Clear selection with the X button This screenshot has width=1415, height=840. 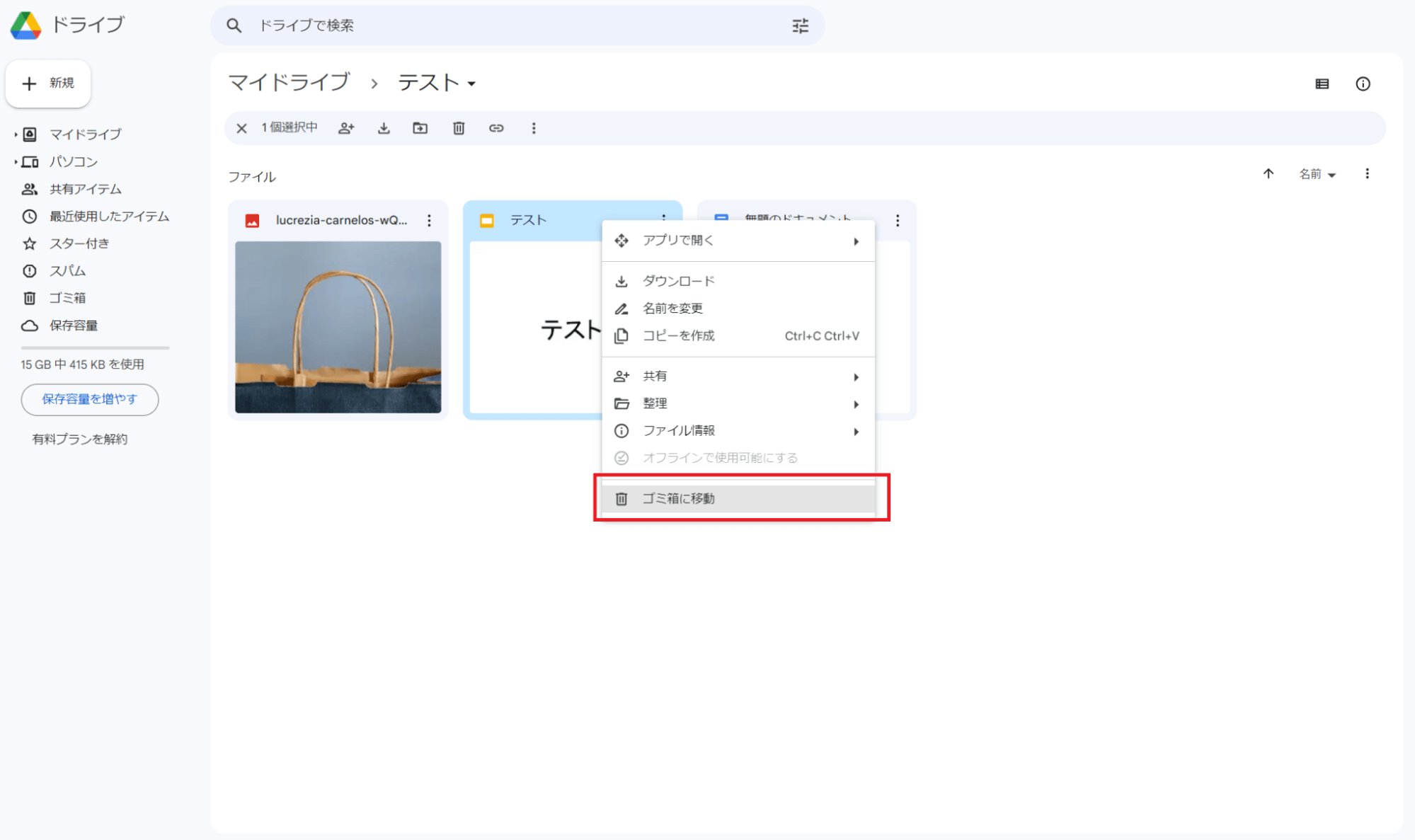241,128
